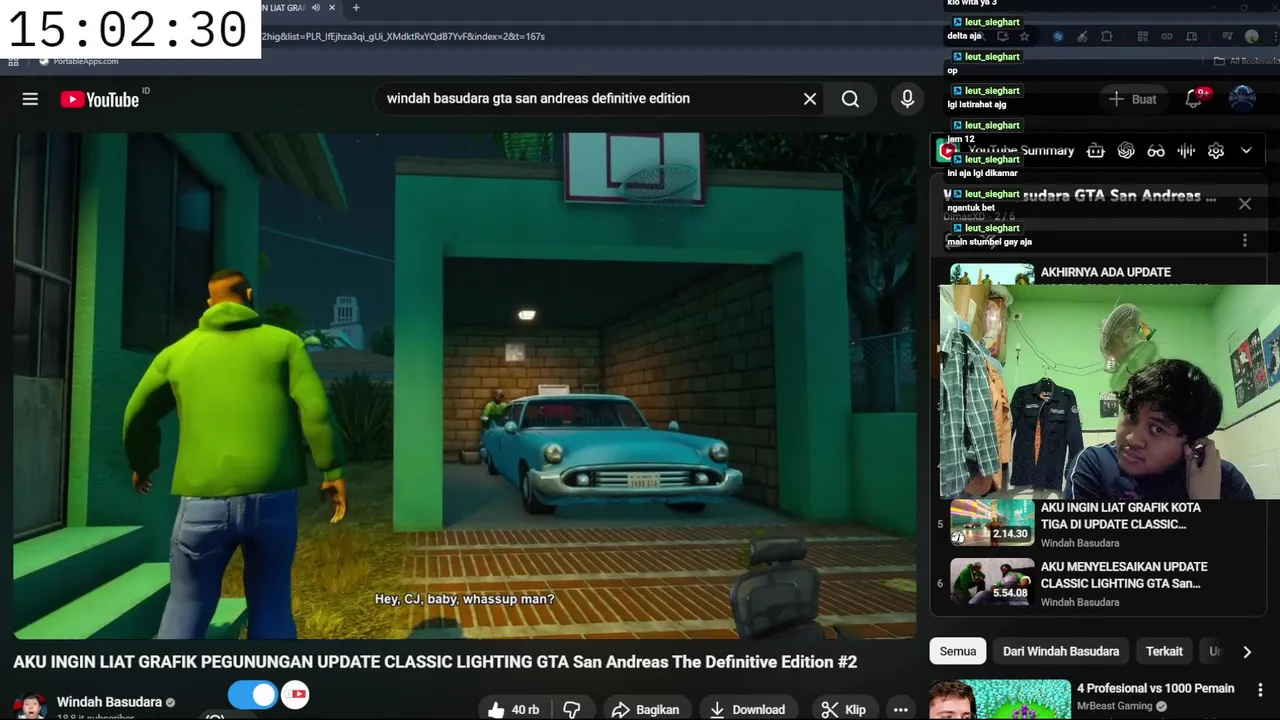Open PortableApps.com bookmark
The image size is (1280, 720).
(79, 61)
